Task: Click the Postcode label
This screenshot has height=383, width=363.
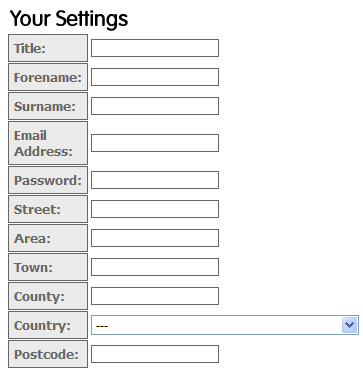Action: point(46,354)
